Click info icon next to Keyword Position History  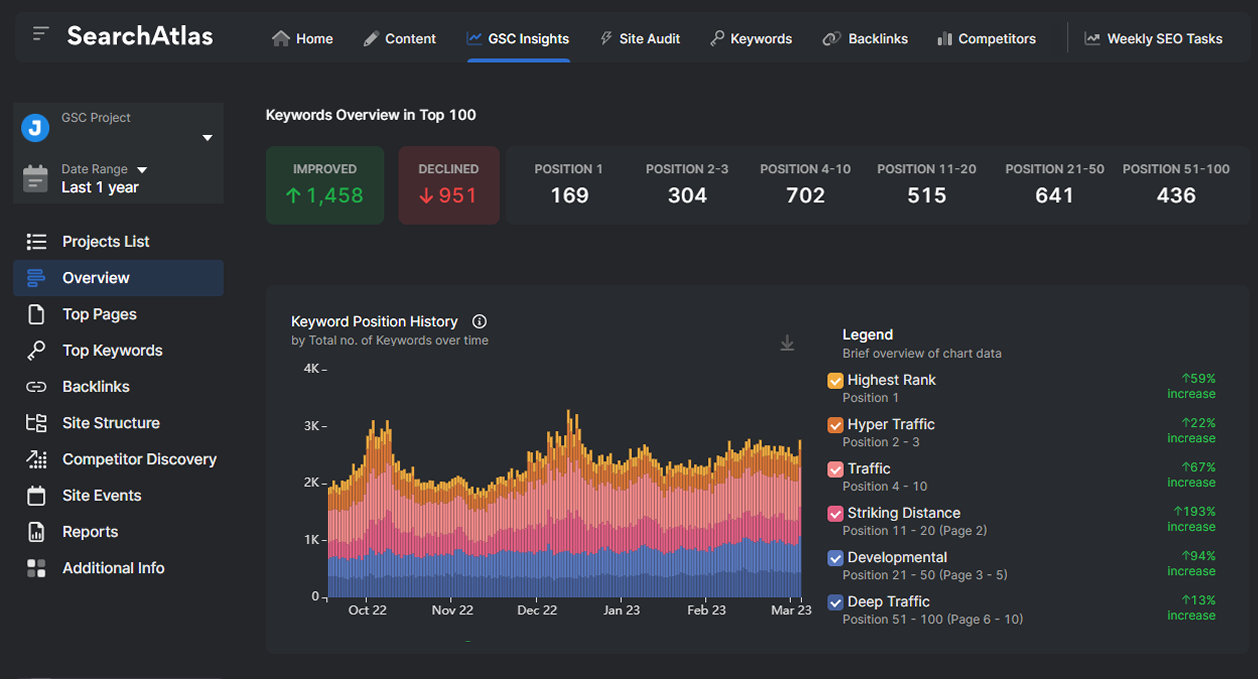(479, 322)
